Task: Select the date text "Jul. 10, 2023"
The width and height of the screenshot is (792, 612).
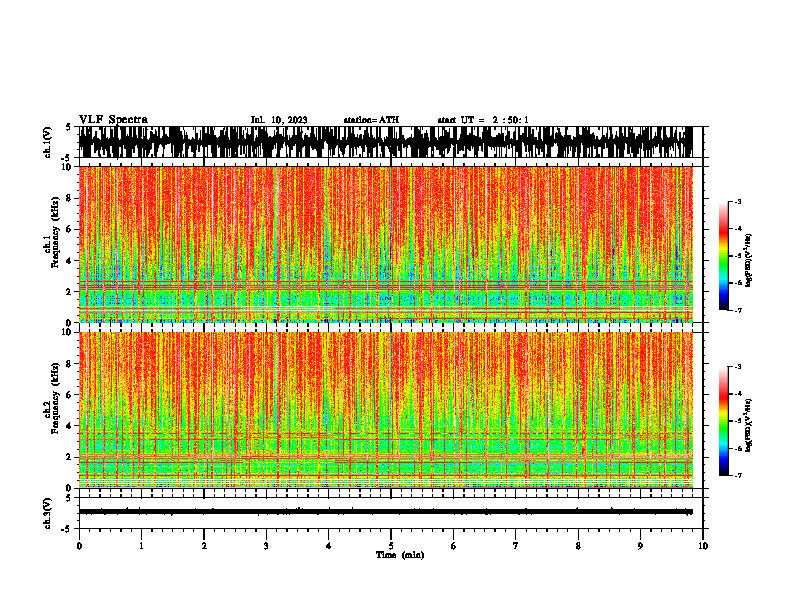Action: [x=279, y=120]
